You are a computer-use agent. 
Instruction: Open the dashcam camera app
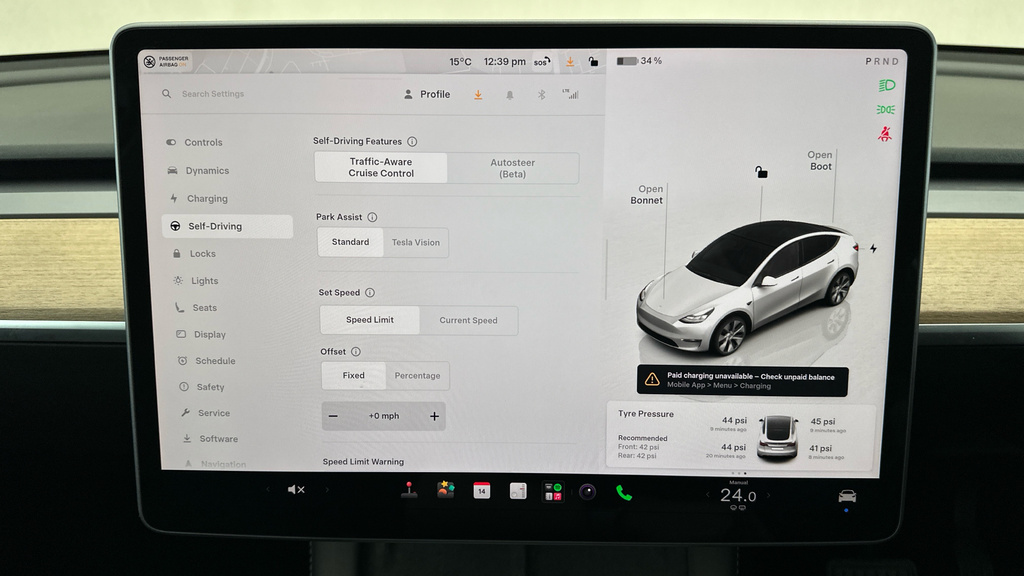pyautogui.click(x=587, y=492)
